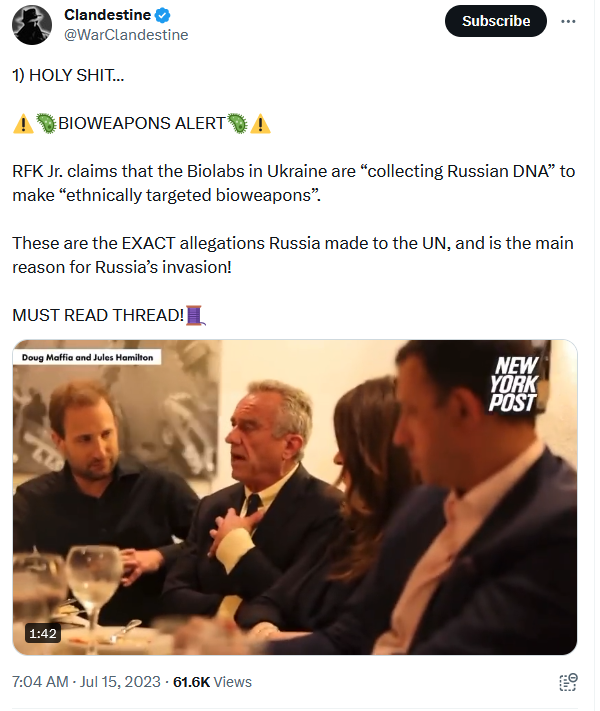
Task: Click the BIOWEAPONS ALERT text
Action: coord(142,123)
